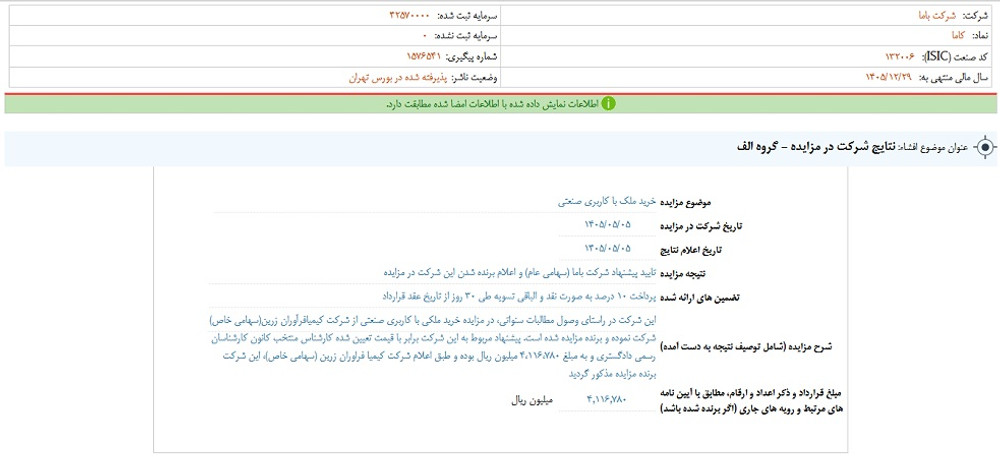Select the نتیجه مزایده value text

(520, 272)
